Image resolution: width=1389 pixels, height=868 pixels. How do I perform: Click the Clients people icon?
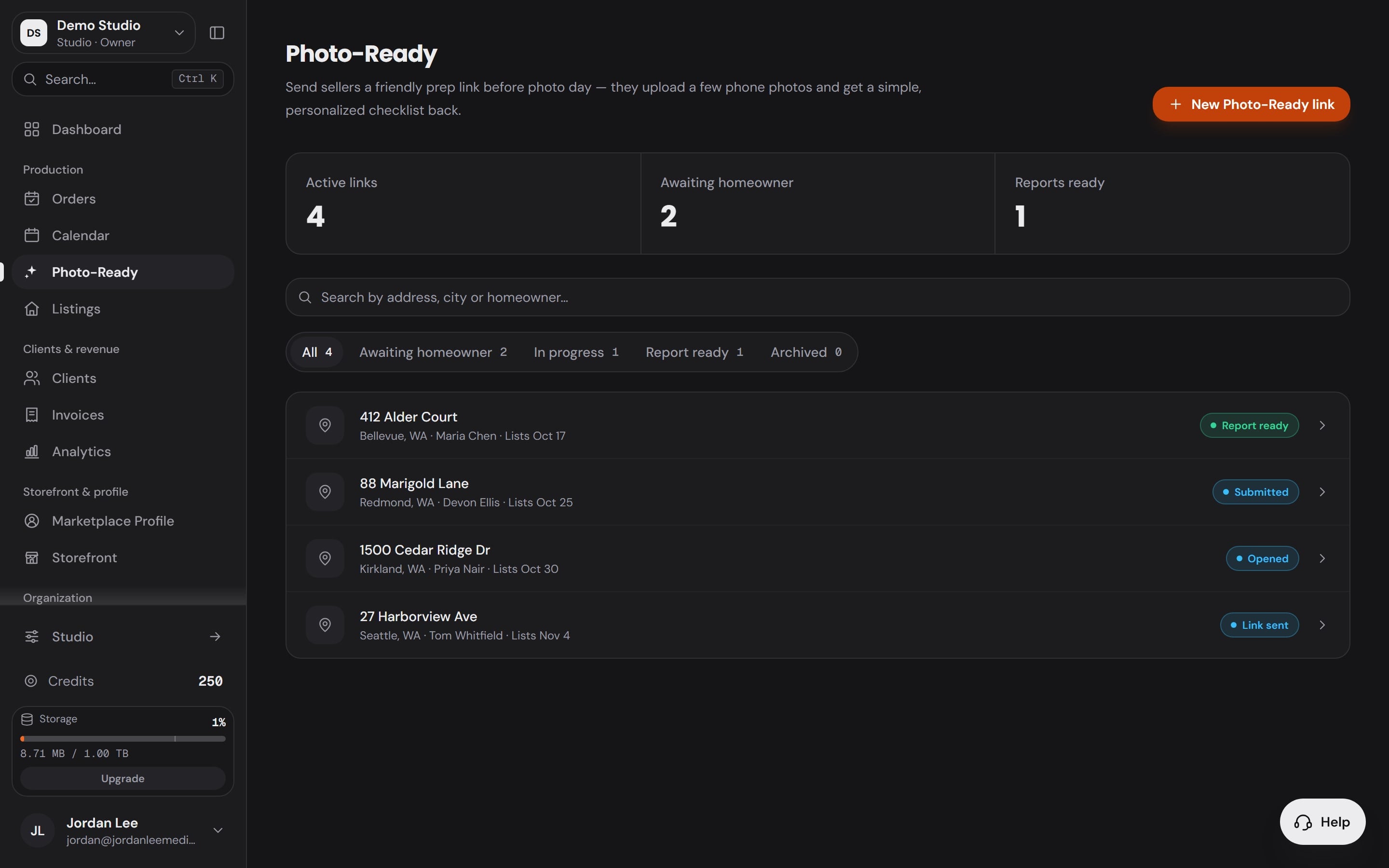31,378
